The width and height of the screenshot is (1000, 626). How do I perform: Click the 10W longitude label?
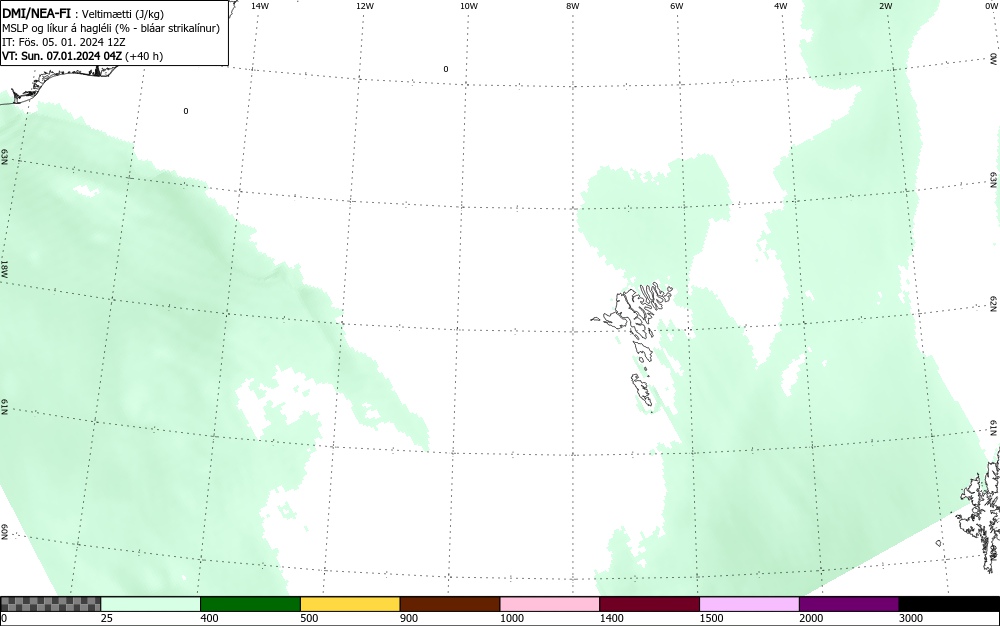(469, 6)
